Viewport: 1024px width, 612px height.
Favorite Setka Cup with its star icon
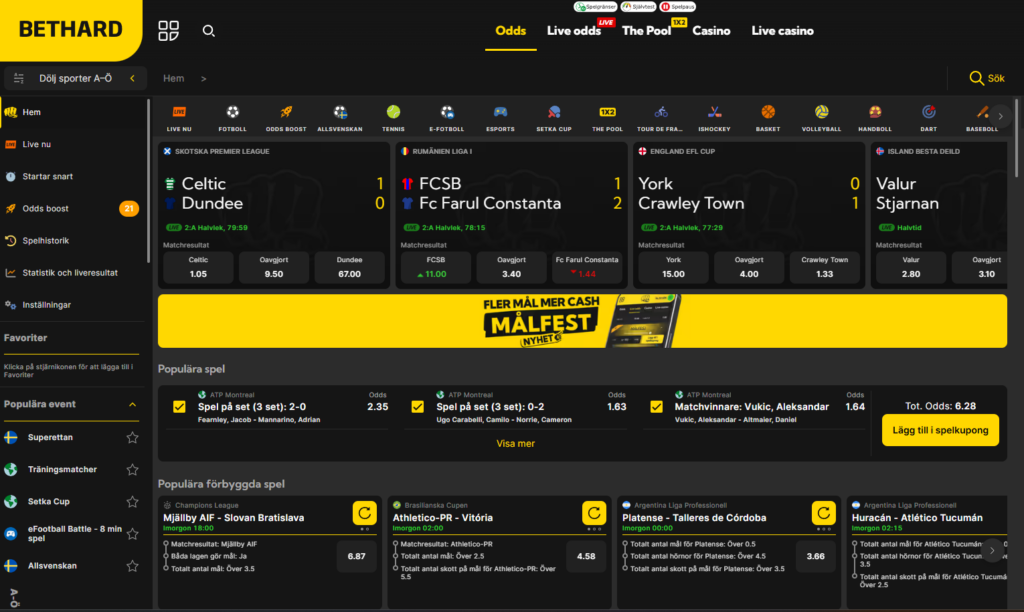(133, 502)
